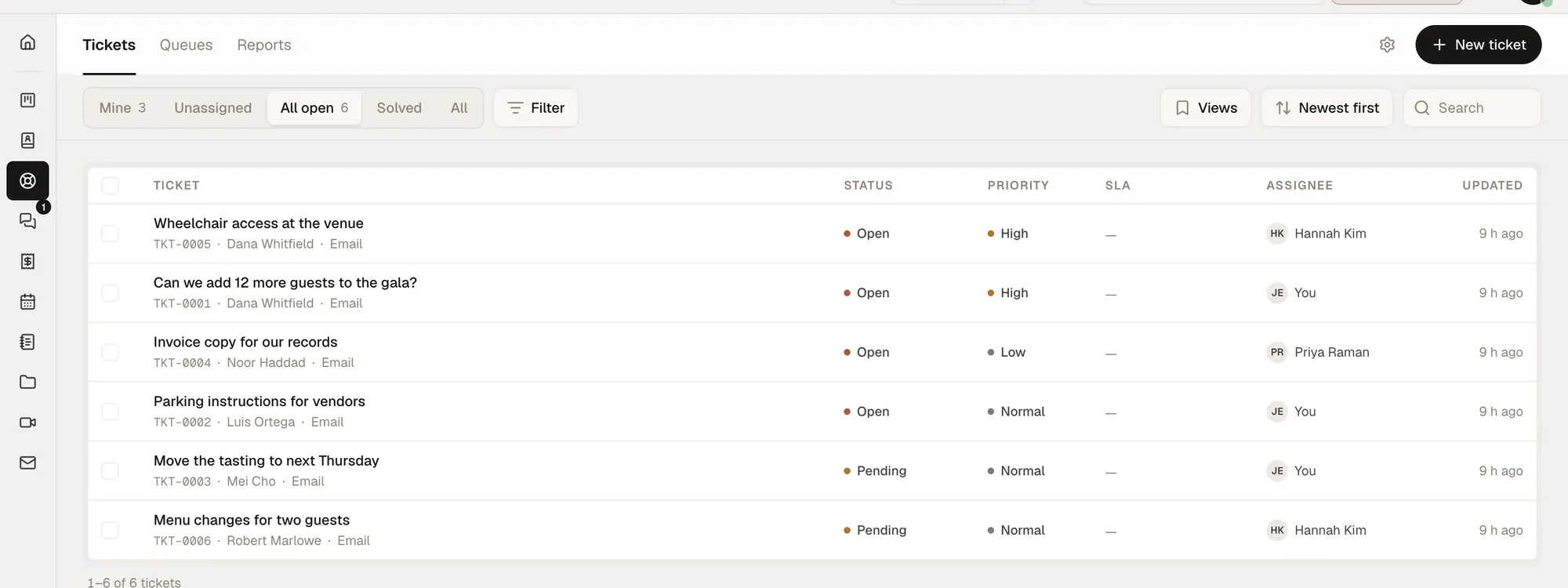This screenshot has height=588, width=1568.
Task: Open ticket "Menu changes for two guests"
Action: pyautogui.click(x=252, y=520)
